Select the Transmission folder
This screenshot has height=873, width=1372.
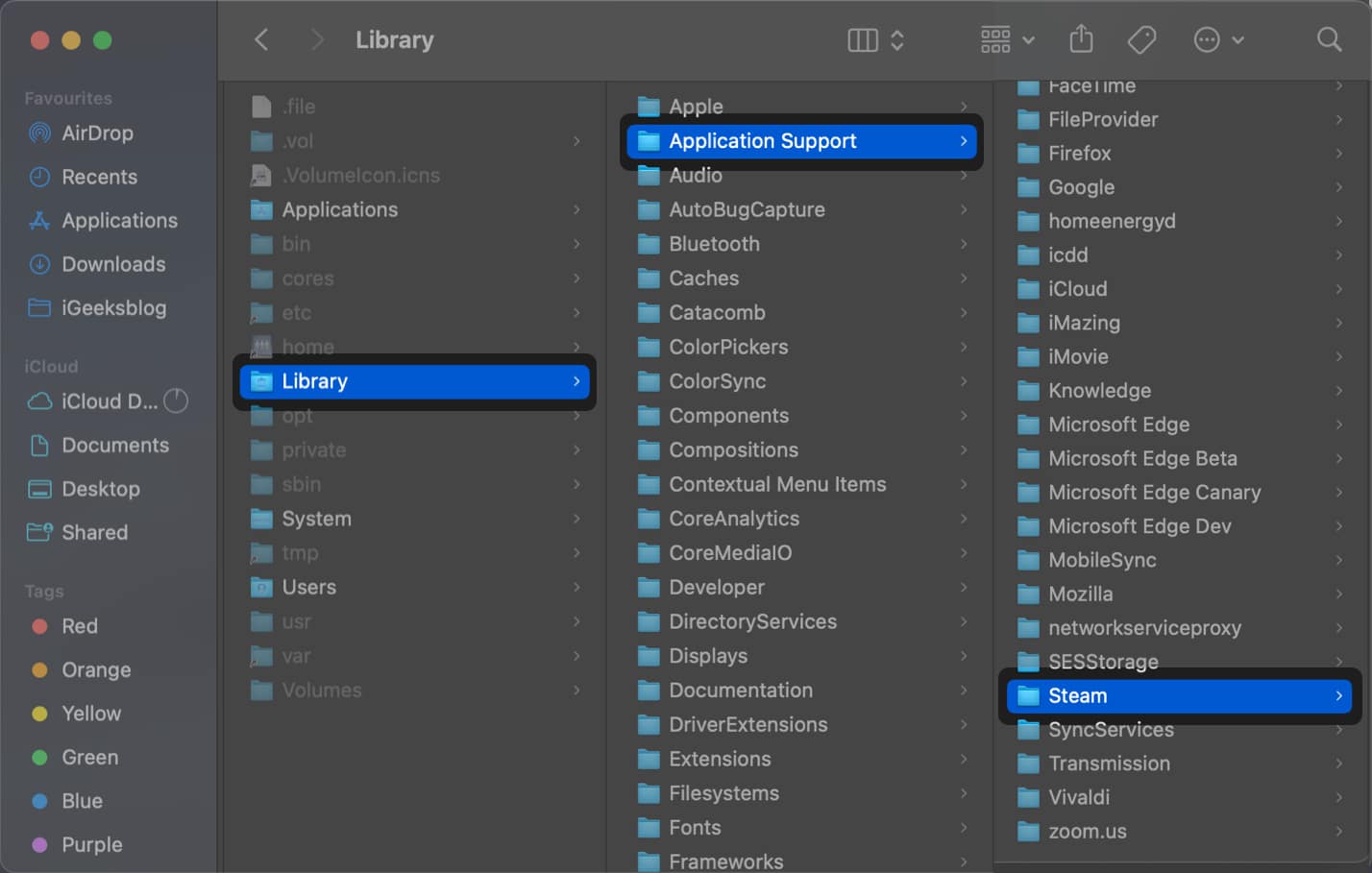[x=1179, y=764]
